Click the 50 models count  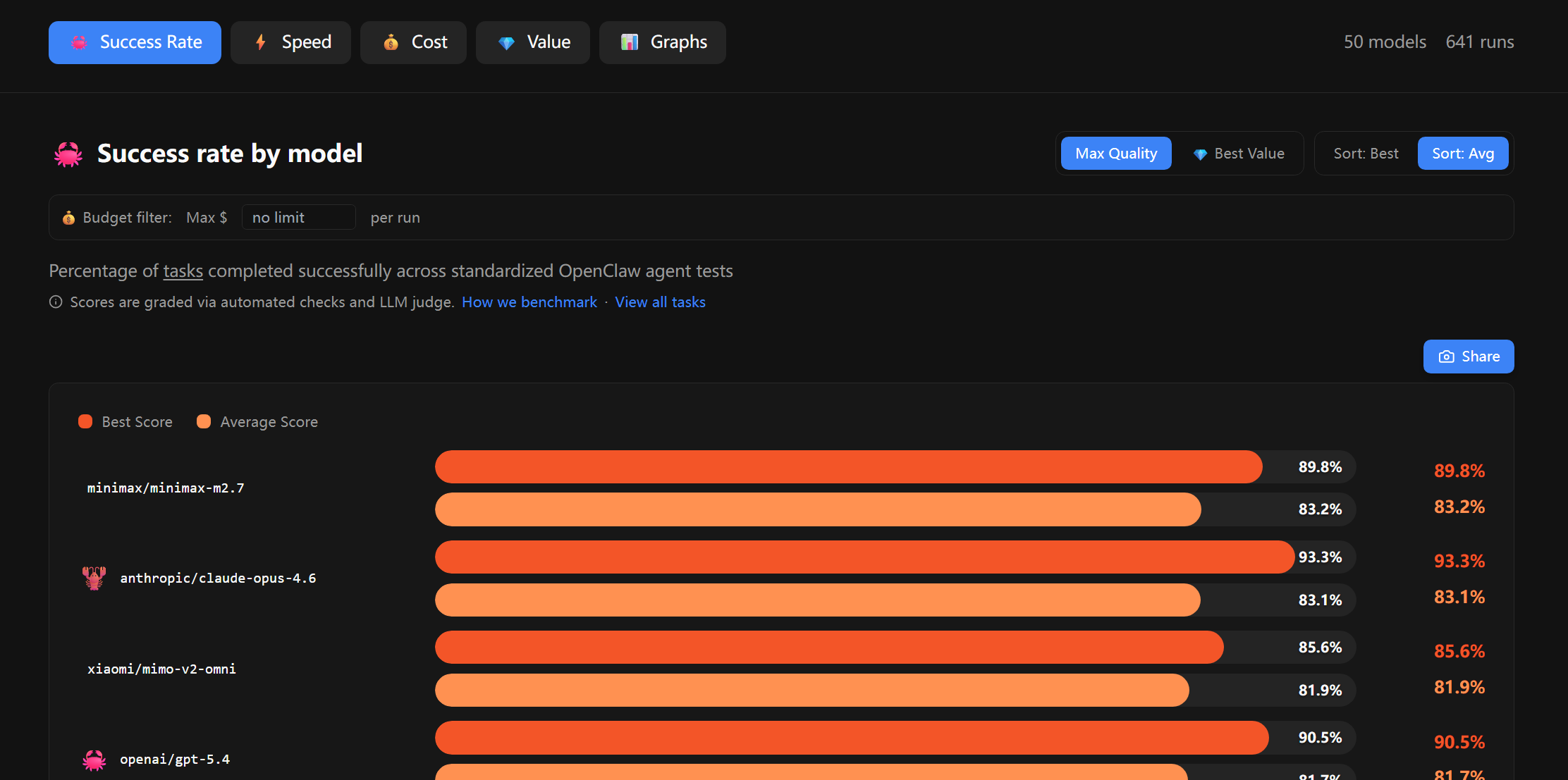pos(1385,42)
